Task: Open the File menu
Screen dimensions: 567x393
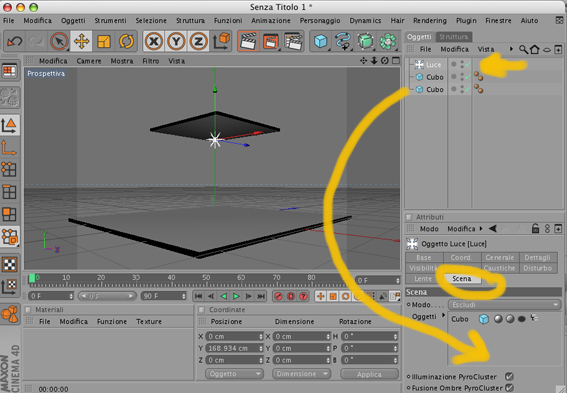Action: coord(9,21)
